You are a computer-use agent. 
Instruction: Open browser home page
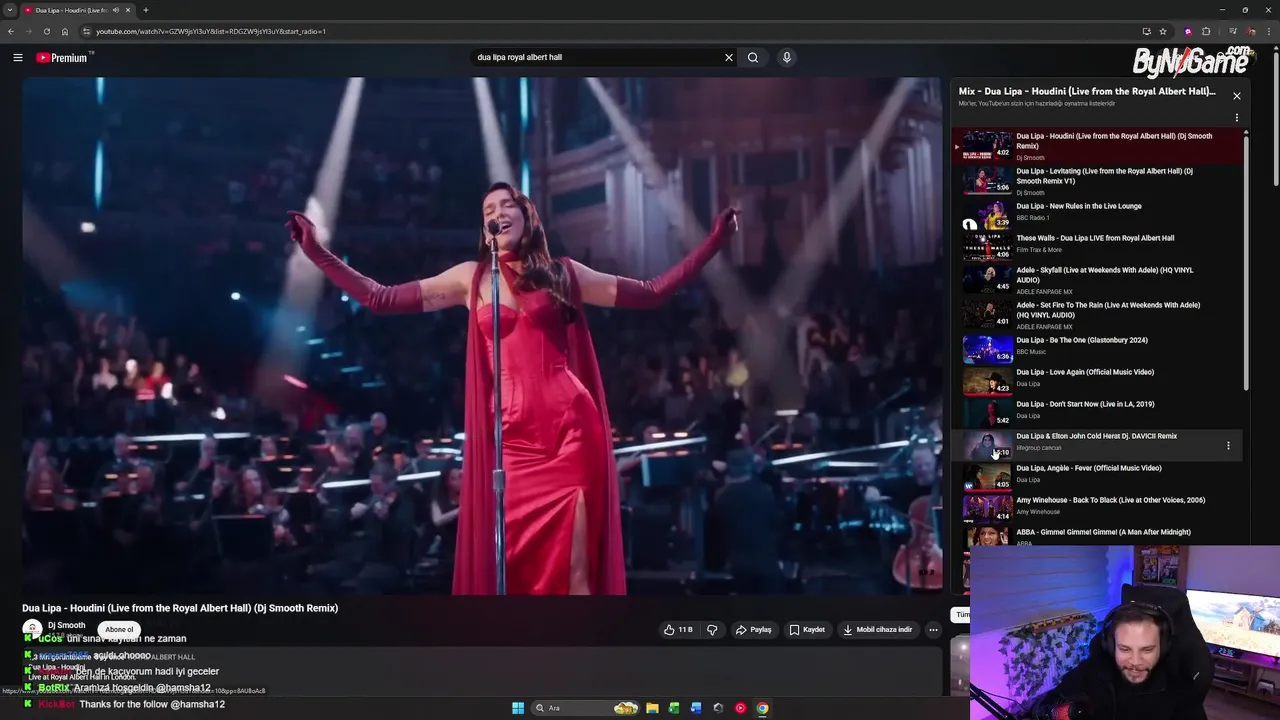(x=65, y=31)
